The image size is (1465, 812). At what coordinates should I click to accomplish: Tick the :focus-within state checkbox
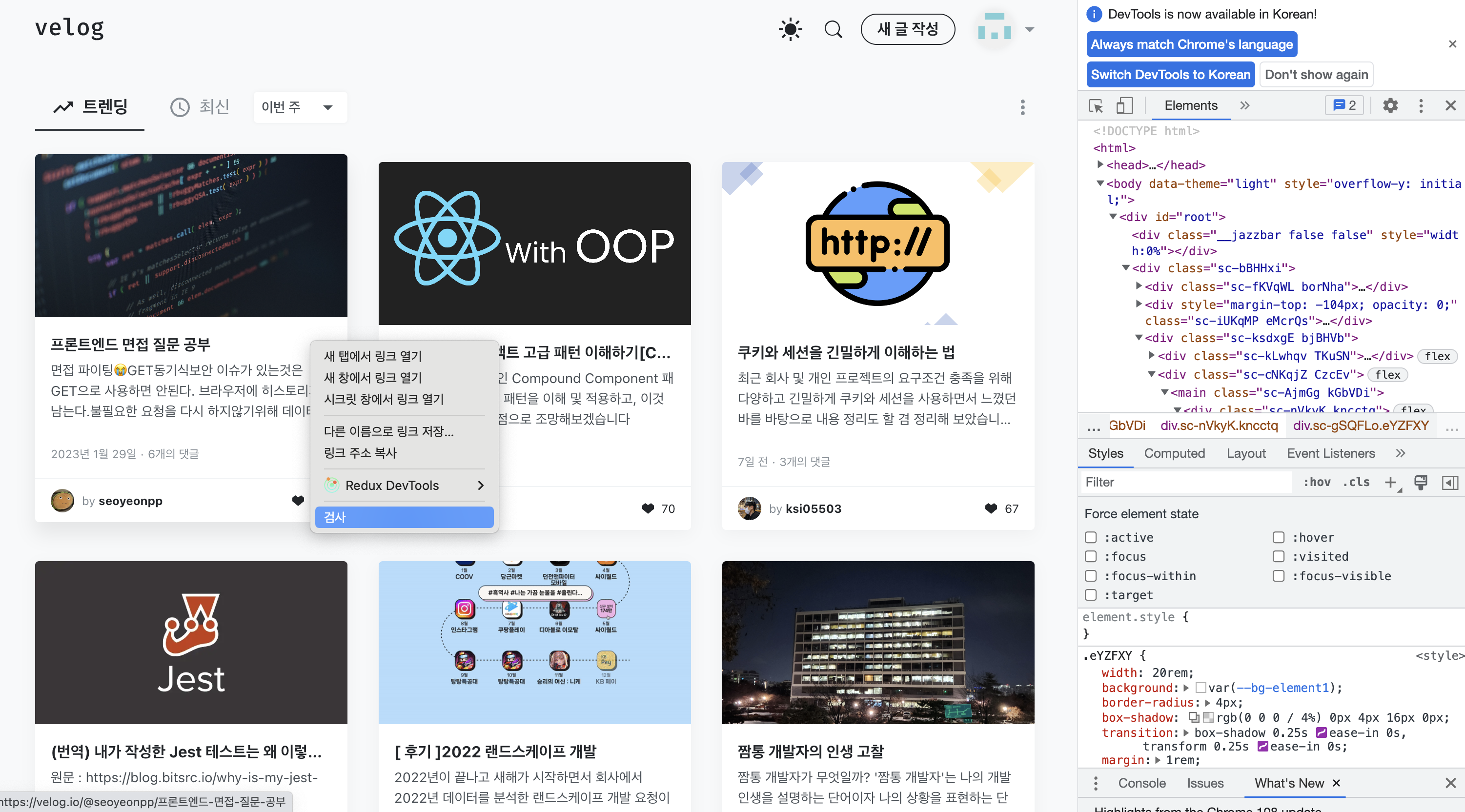pos(1091,575)
